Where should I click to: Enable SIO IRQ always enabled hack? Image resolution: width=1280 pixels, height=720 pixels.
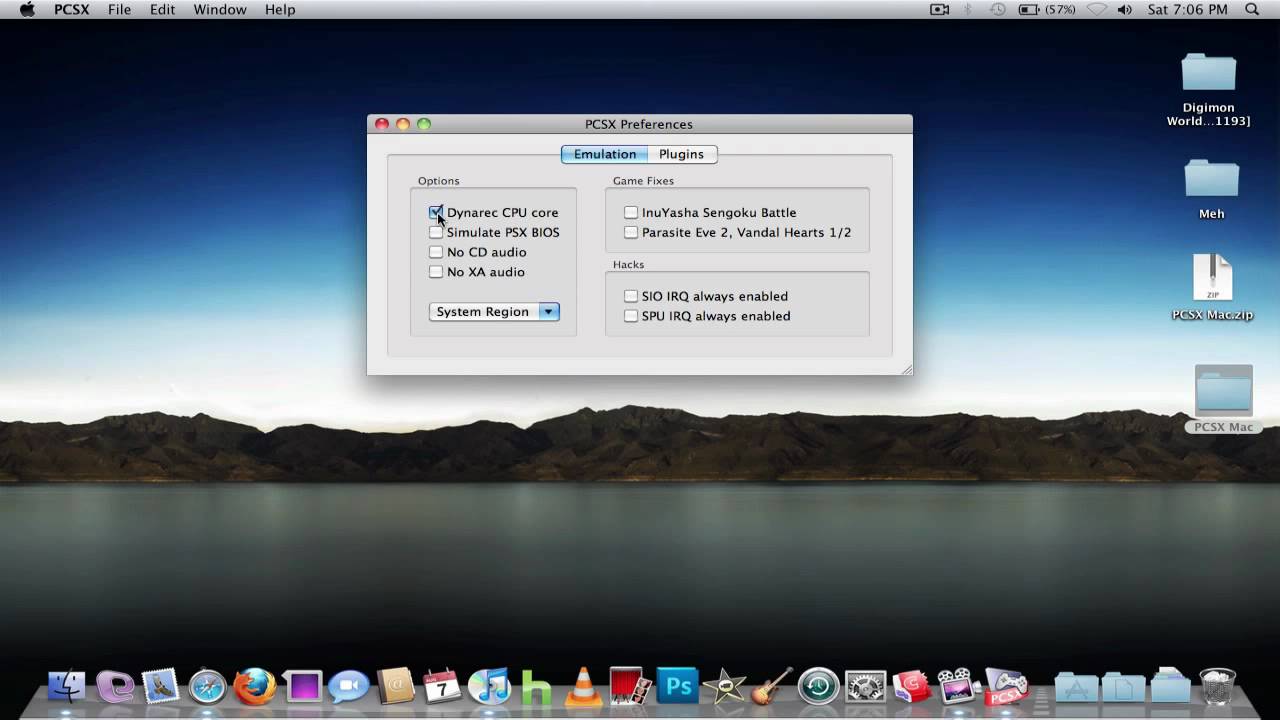click(x=631, y=296)
